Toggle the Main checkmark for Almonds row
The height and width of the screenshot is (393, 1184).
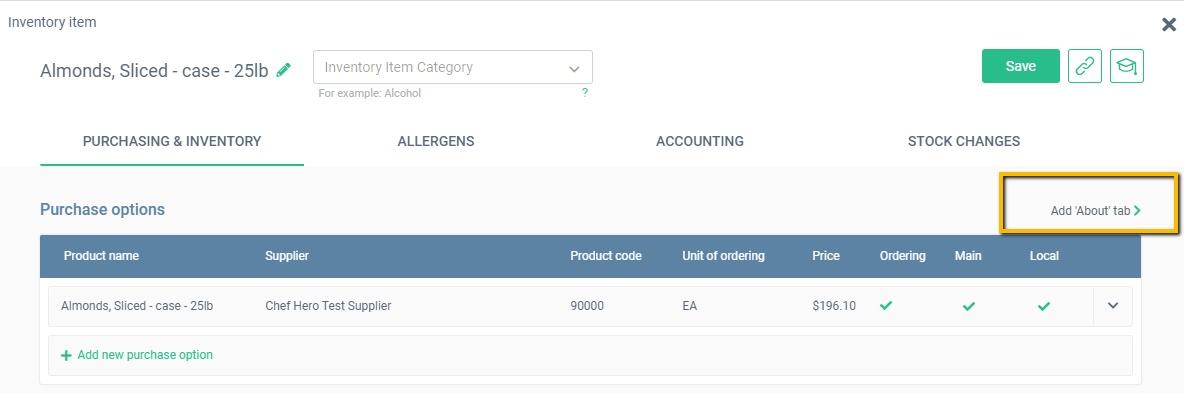pyautogui.click(x=969, y=306)
